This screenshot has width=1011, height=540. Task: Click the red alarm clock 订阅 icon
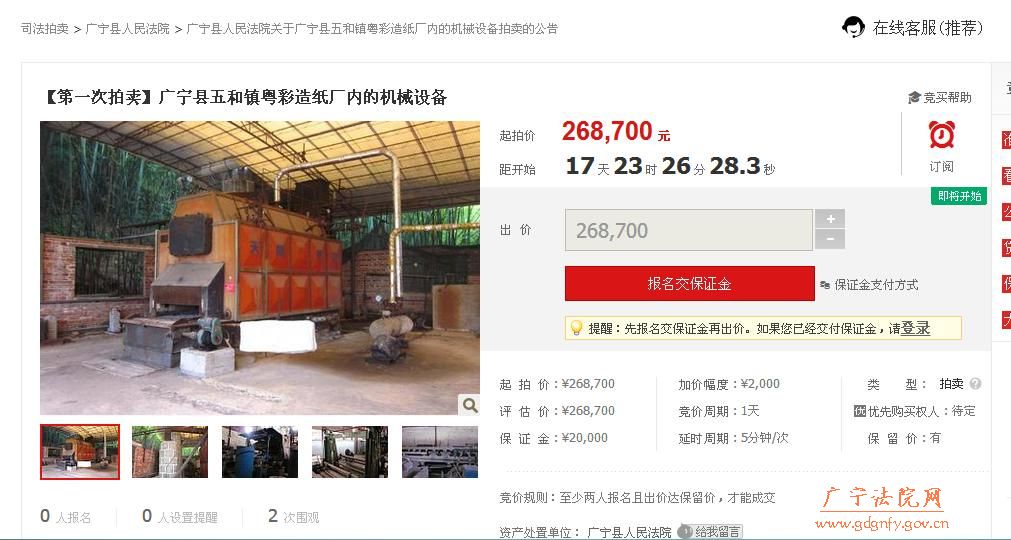point(941,134)
